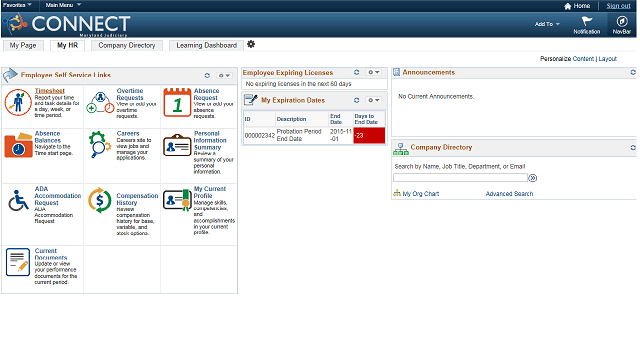Refresh the Announcements pagelet
The height and width of the screenshot is (360, 640).
tap(633, 72)
